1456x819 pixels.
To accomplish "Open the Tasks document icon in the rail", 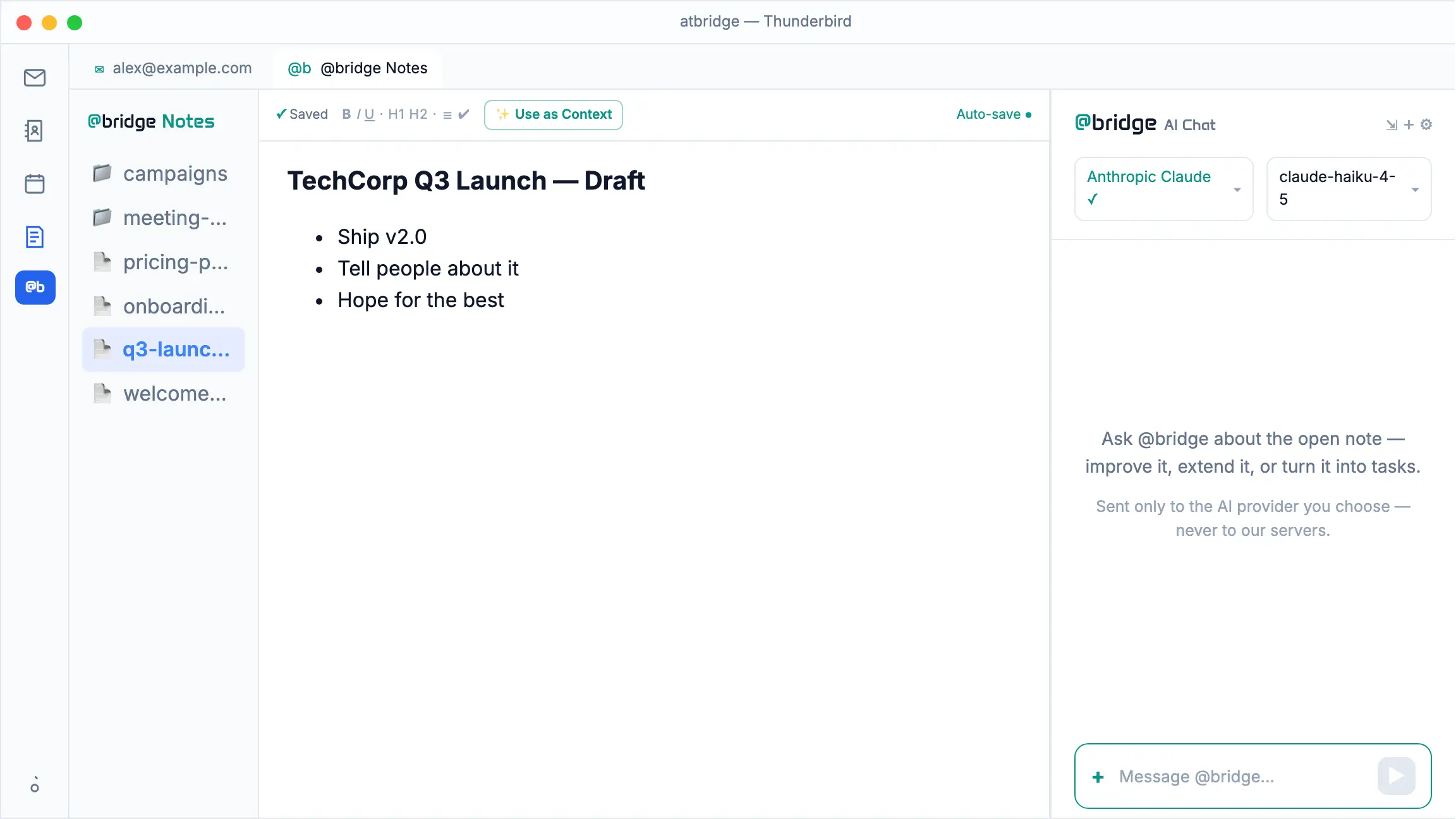I will [x=35, y=237].
